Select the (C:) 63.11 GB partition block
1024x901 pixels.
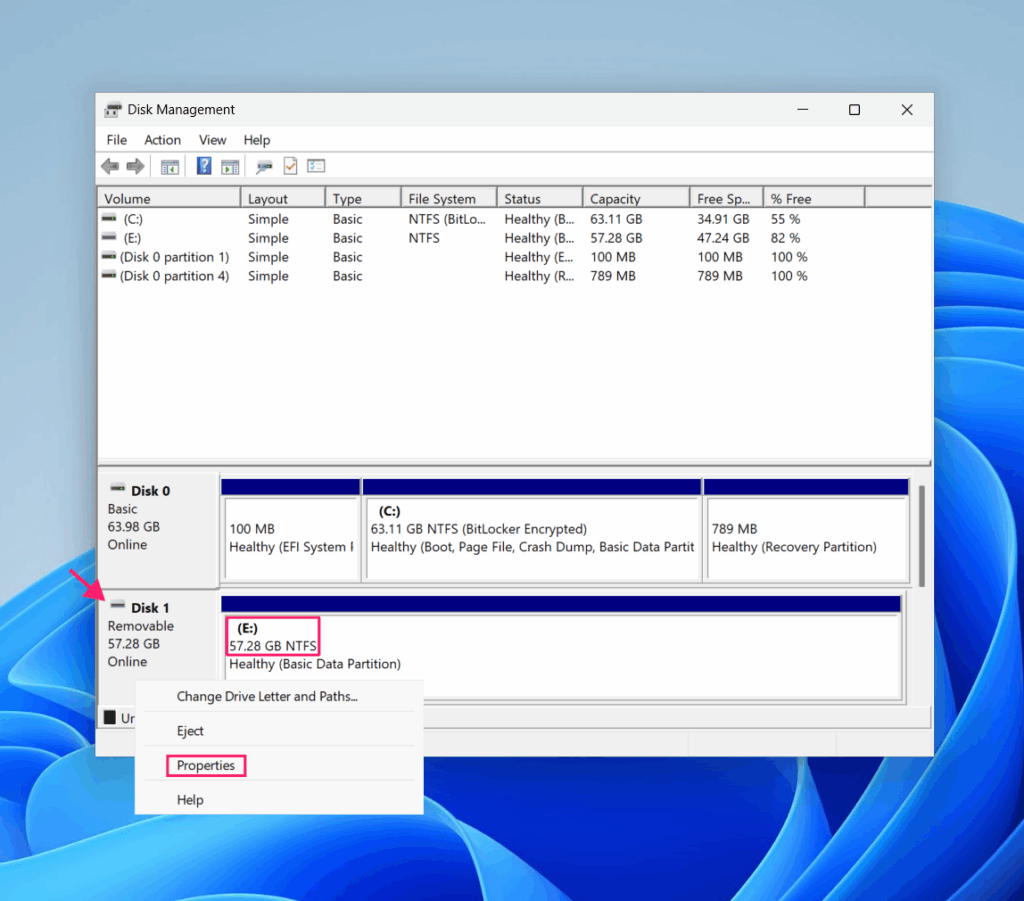(x=532, y=530)
